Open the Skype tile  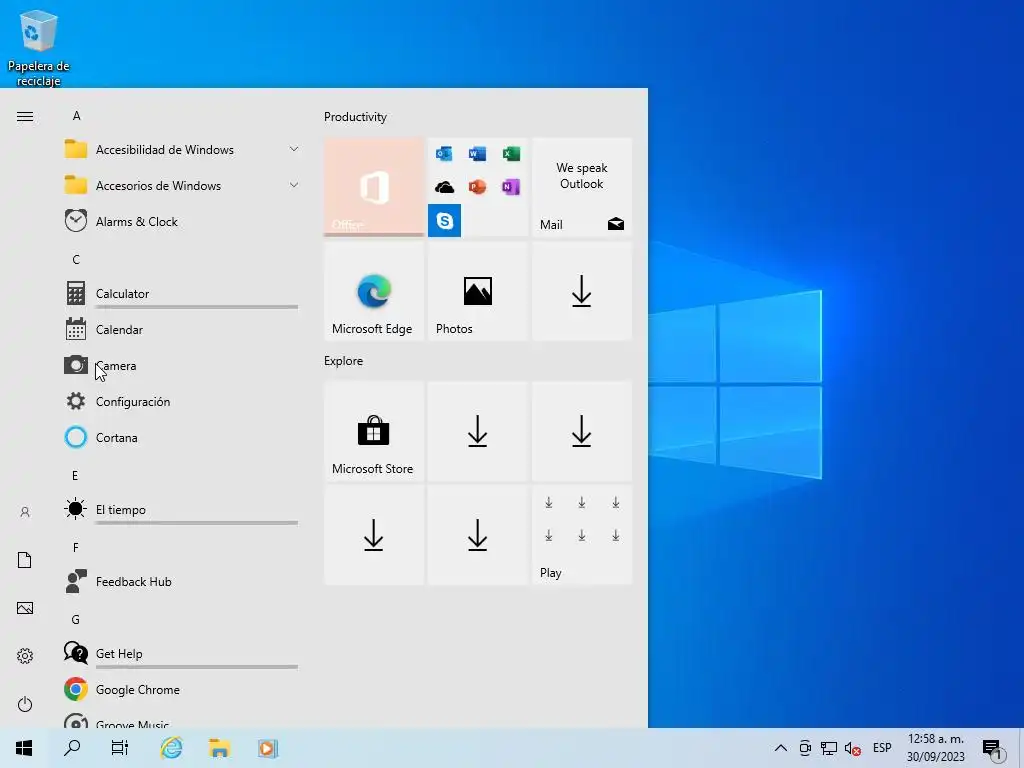tap(444, 220)
